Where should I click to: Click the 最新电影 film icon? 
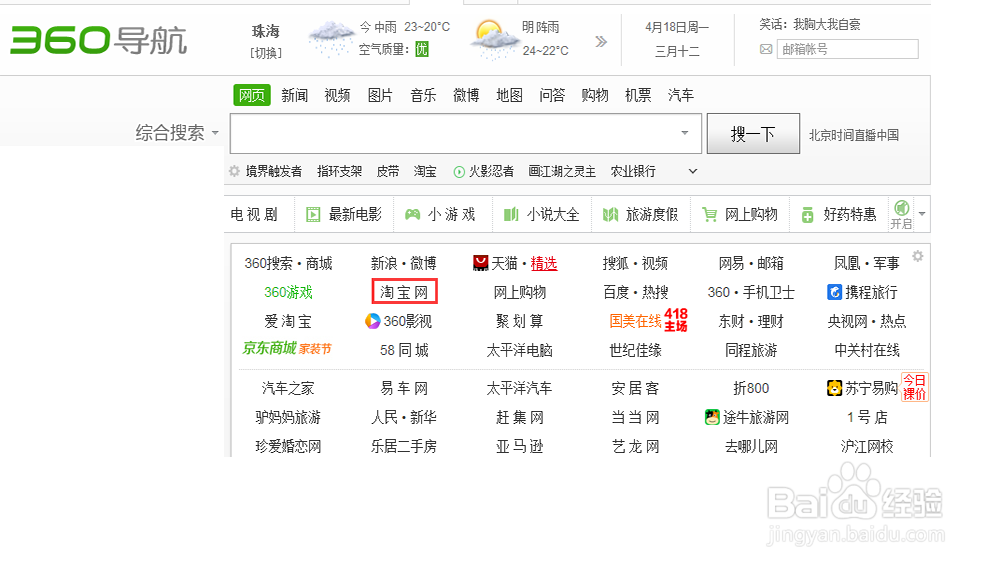pyautogui.click(x=312, y=214)
